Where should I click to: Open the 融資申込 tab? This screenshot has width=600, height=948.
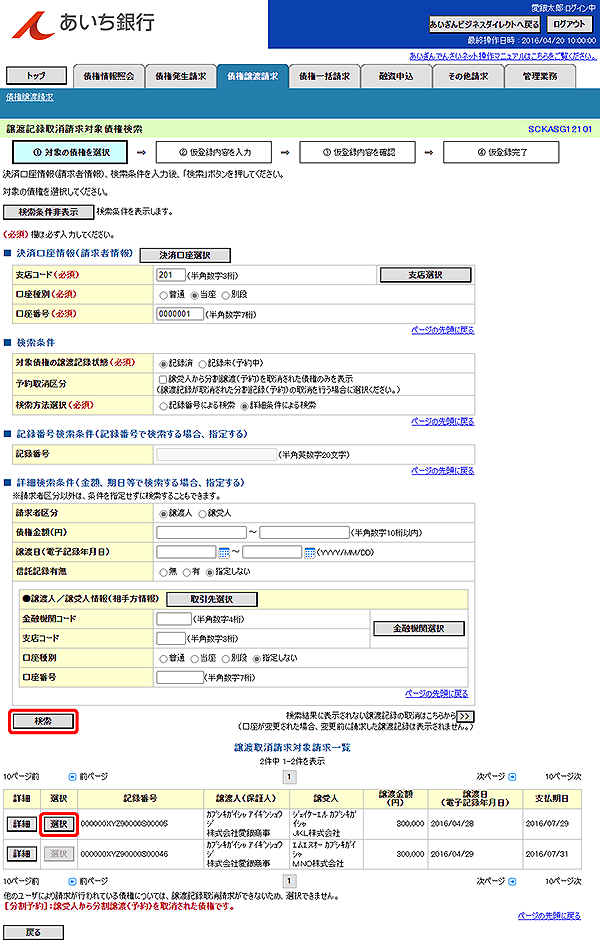point(396,76)
